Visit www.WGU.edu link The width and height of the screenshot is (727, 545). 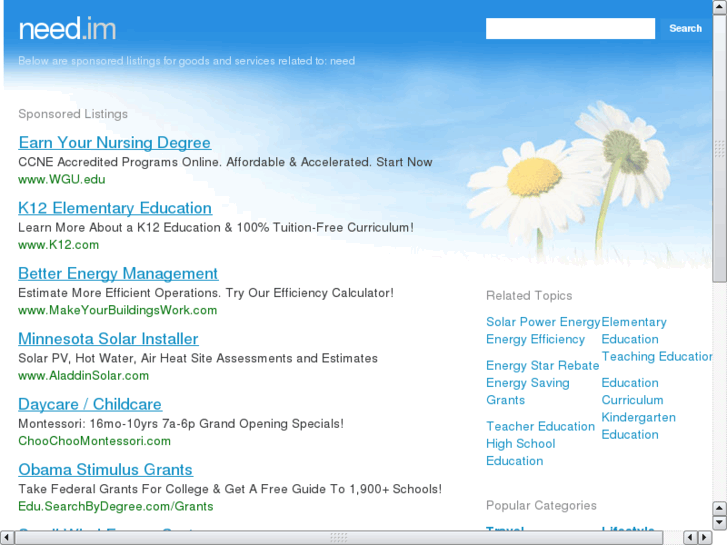point(62,179)
